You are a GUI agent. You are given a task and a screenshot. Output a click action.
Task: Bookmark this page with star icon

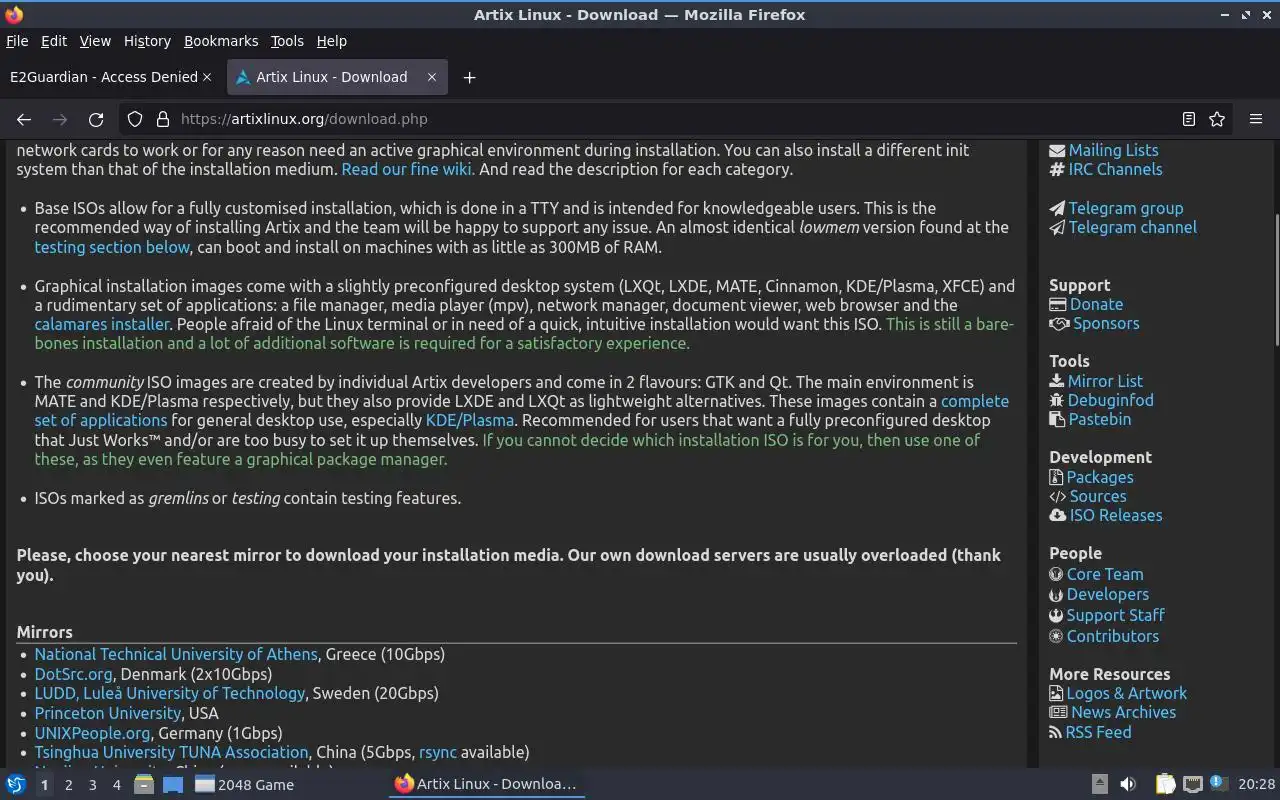tap(1217, 119)
